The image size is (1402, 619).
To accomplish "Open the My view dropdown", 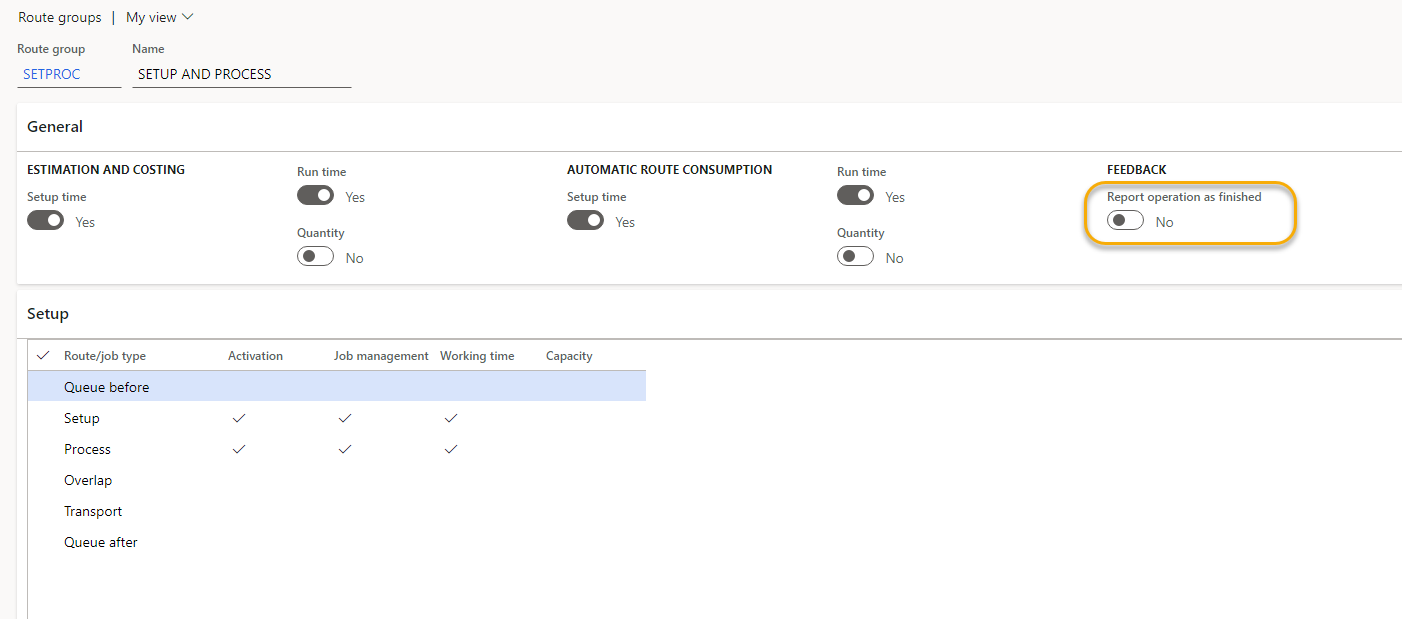I will [x=159, y=17].
